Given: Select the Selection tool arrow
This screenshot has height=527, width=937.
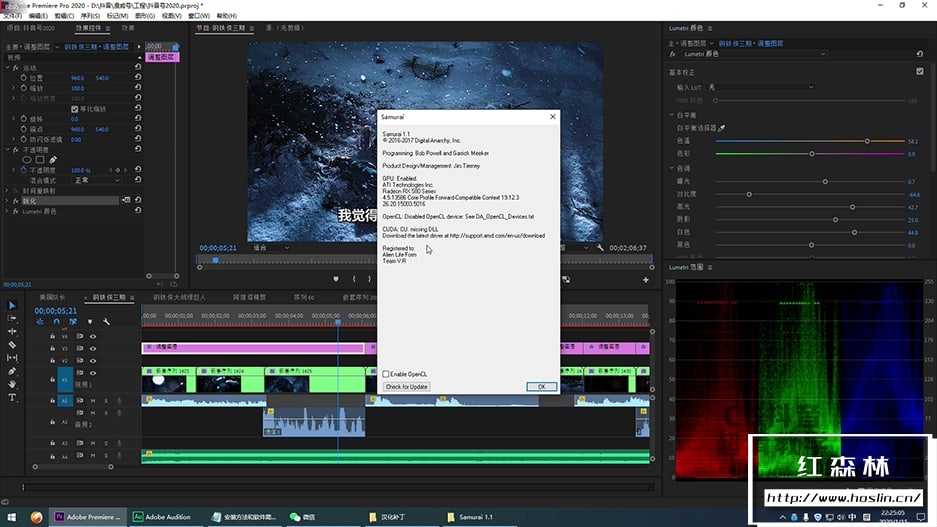Looking at the screenshot, I should pyautogui.click(x=12, y=305).
